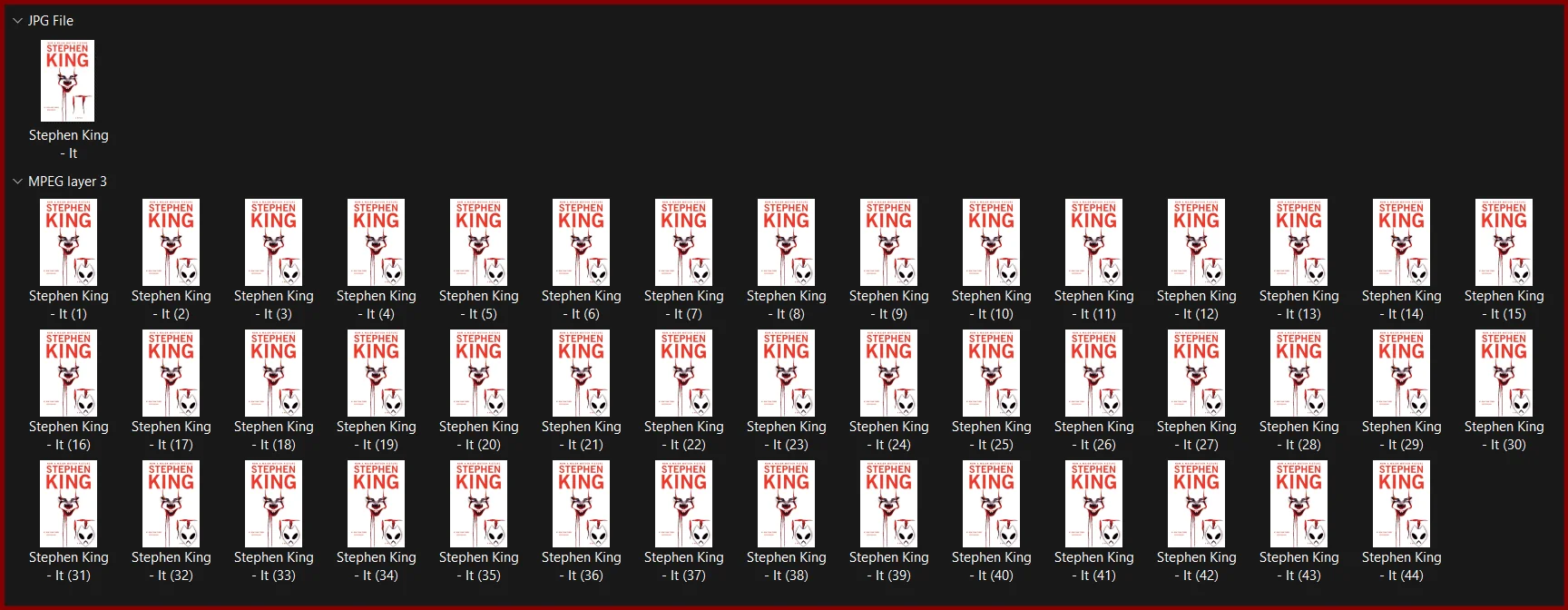Click the label Stephen King - It (34)

coord(376,566)
